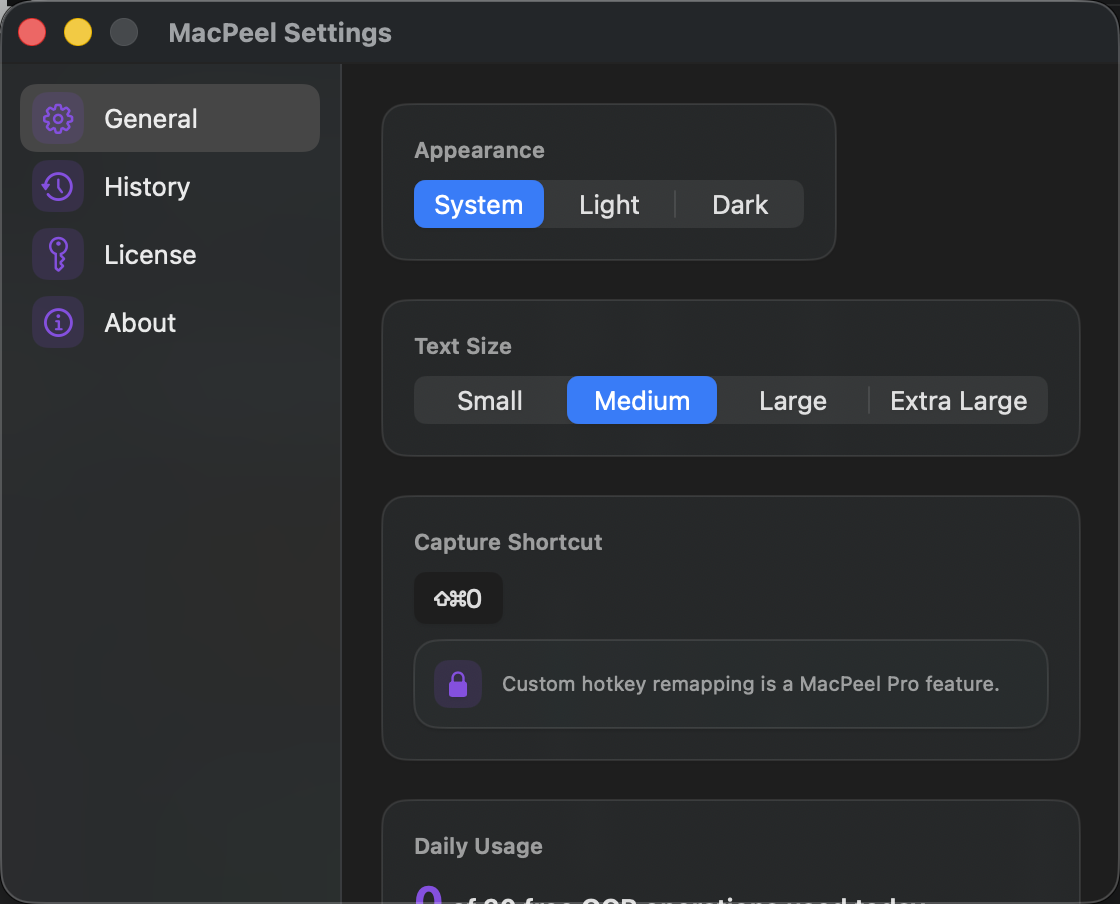The image size is (1120, 904).
Task: Click the History clock icon
Action: [58, 186]
